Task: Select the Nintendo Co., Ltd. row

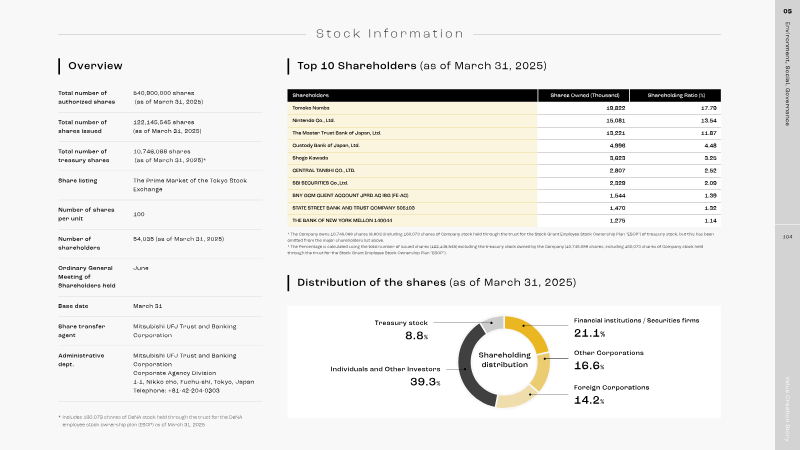Action: pyautogui.click(x=504, y=120)
